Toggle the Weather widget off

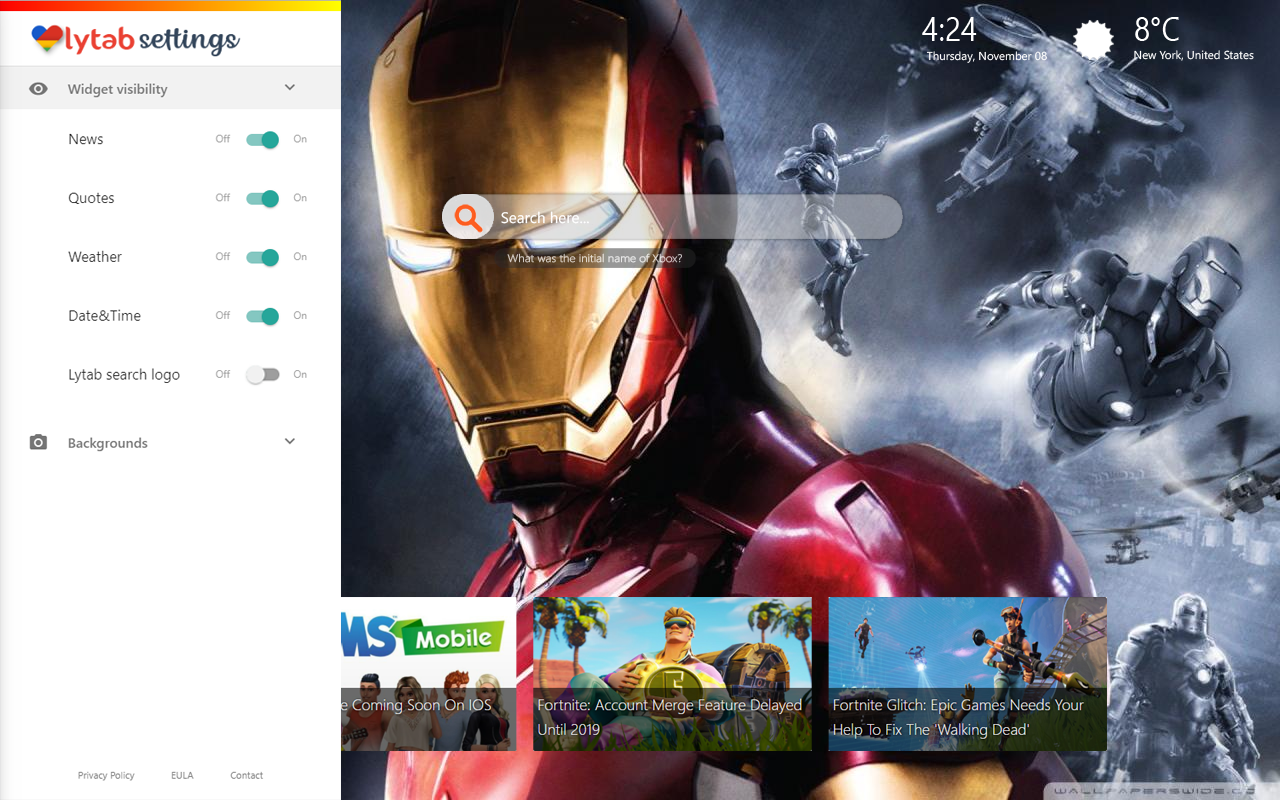(263, 257)
